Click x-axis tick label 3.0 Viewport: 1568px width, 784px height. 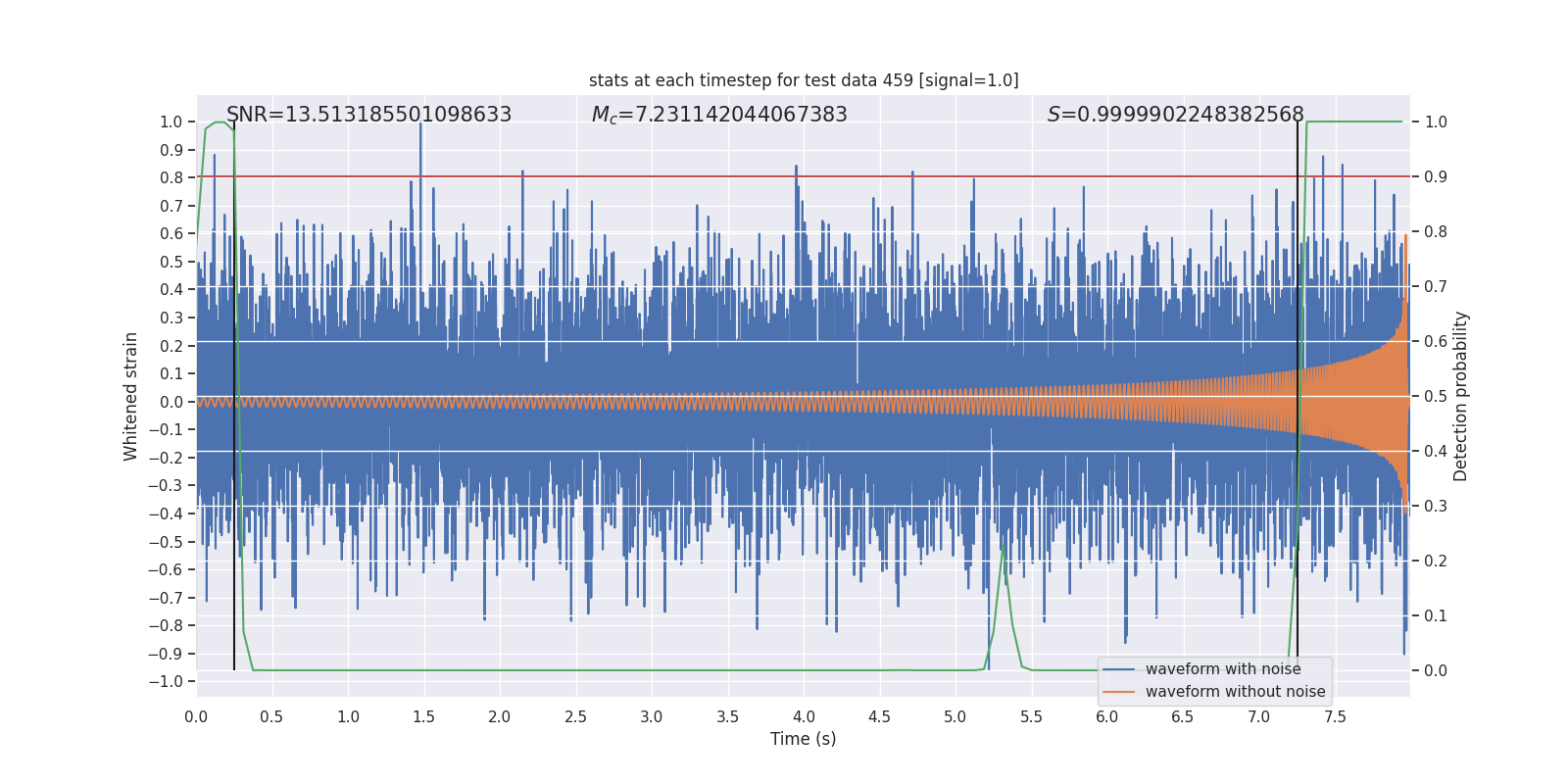click(652, 716)
